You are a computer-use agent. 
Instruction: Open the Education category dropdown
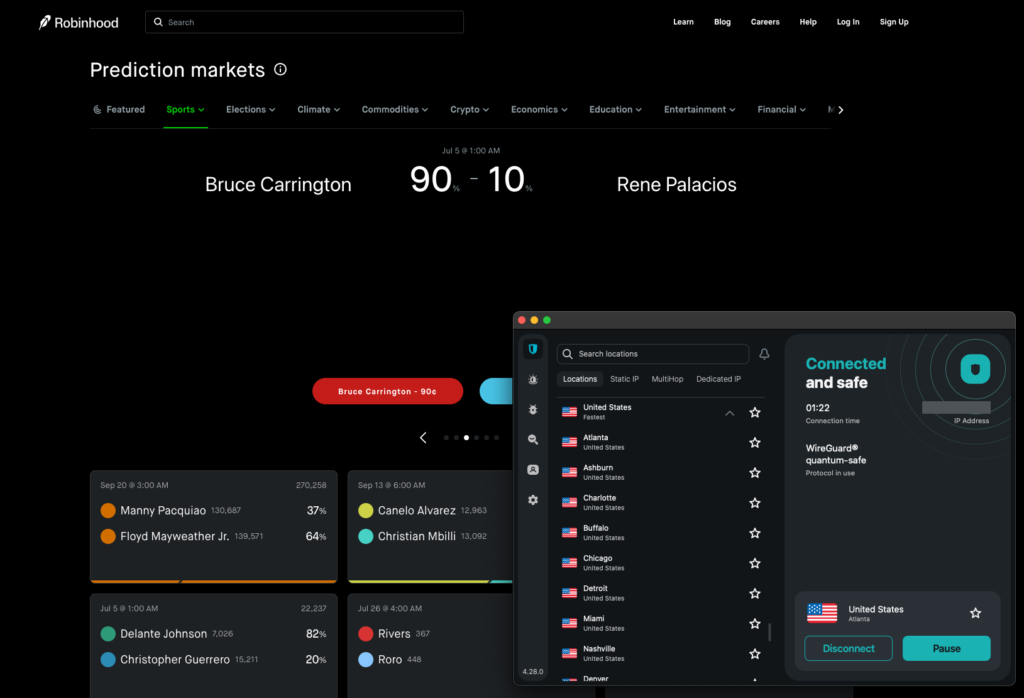pos(615,110)
